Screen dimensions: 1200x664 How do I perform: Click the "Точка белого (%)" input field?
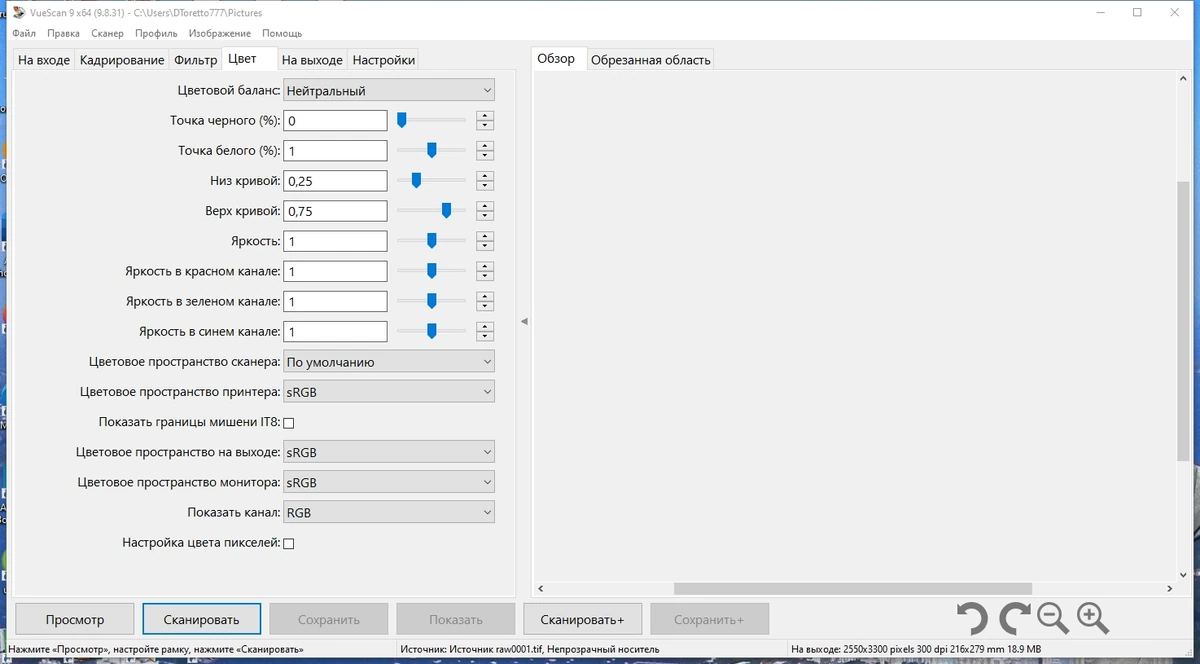coord(335,150)
